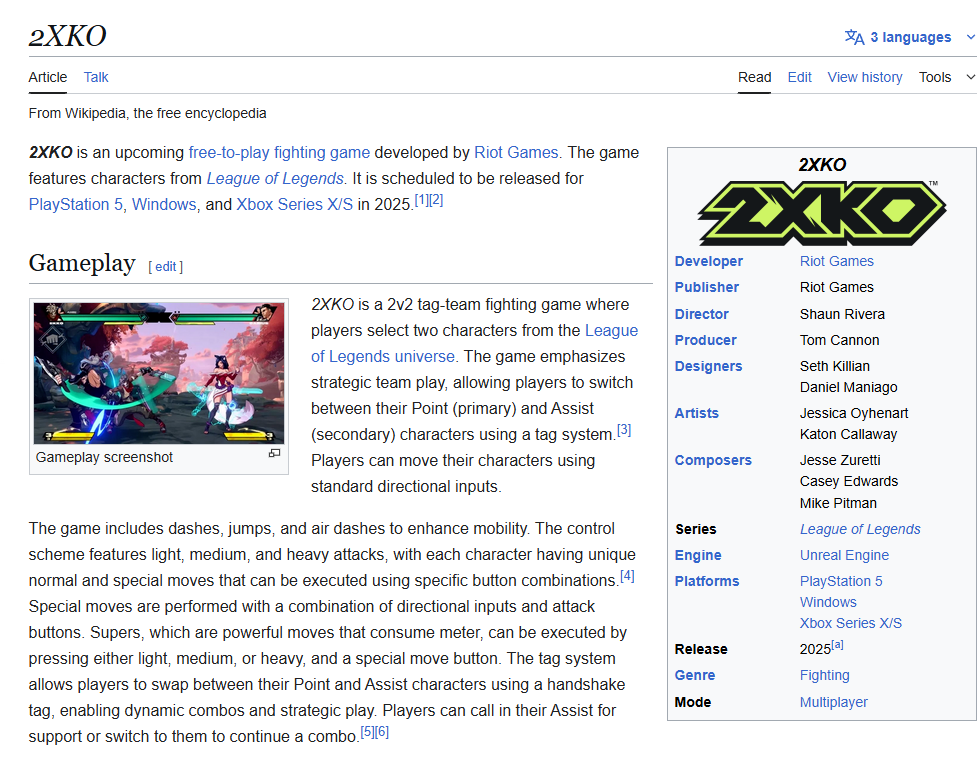Viewport: 979px width, 759px height.
Task: Click the Platforms label in the infobox
Action: tap(707, 582)
